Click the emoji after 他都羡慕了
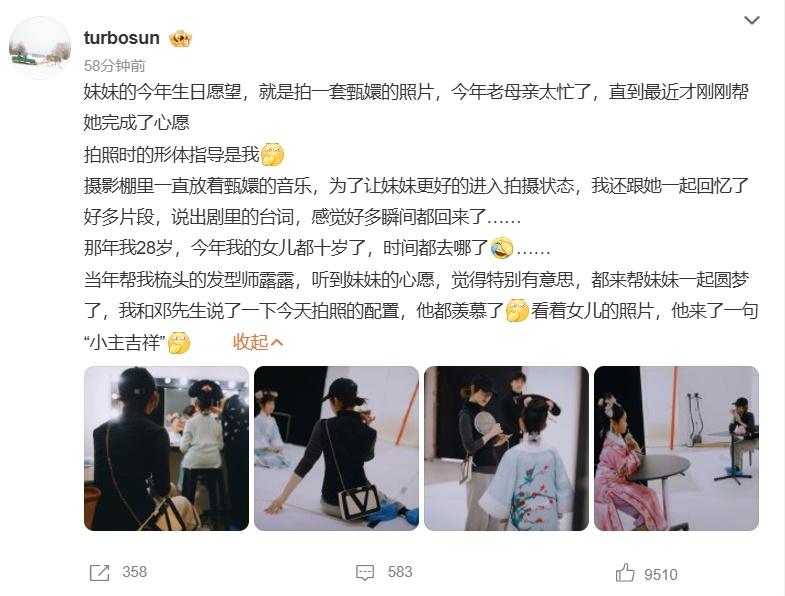This screenshot has height=596, width=785. point(517,311)
